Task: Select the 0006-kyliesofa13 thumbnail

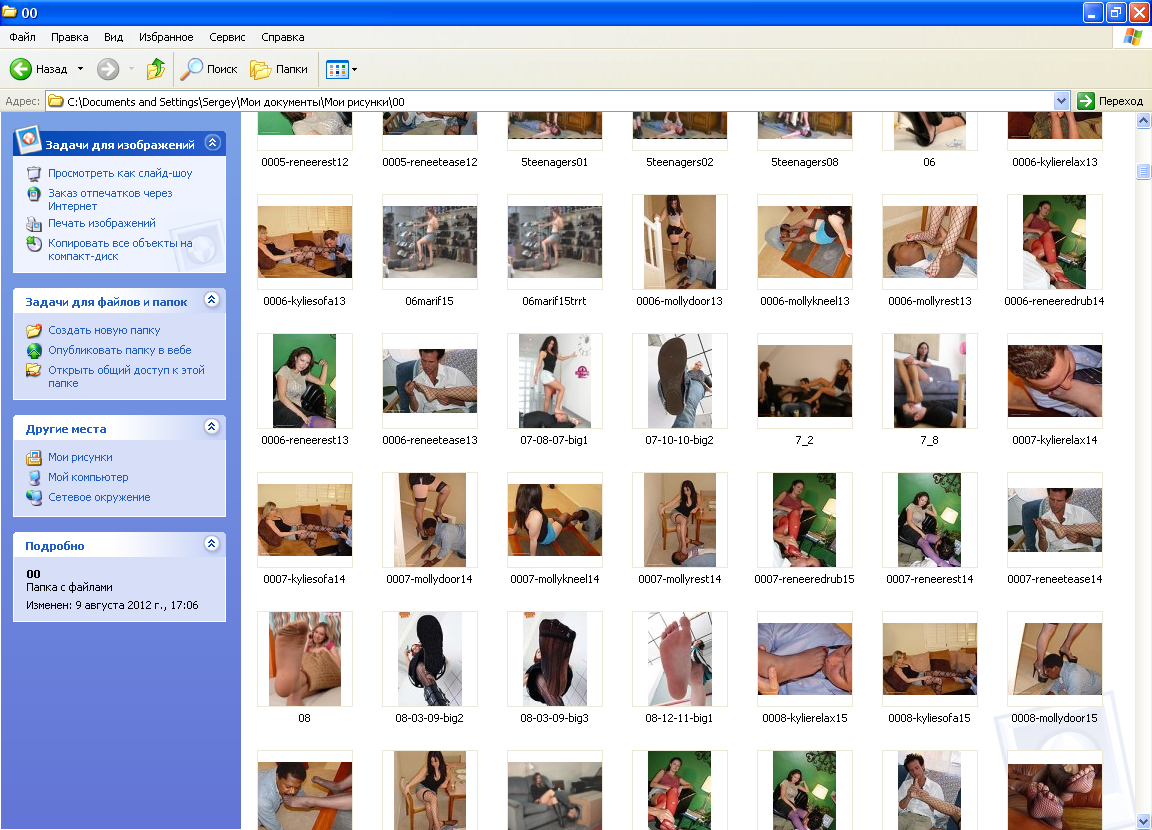Action: click(x=305, y=242)
